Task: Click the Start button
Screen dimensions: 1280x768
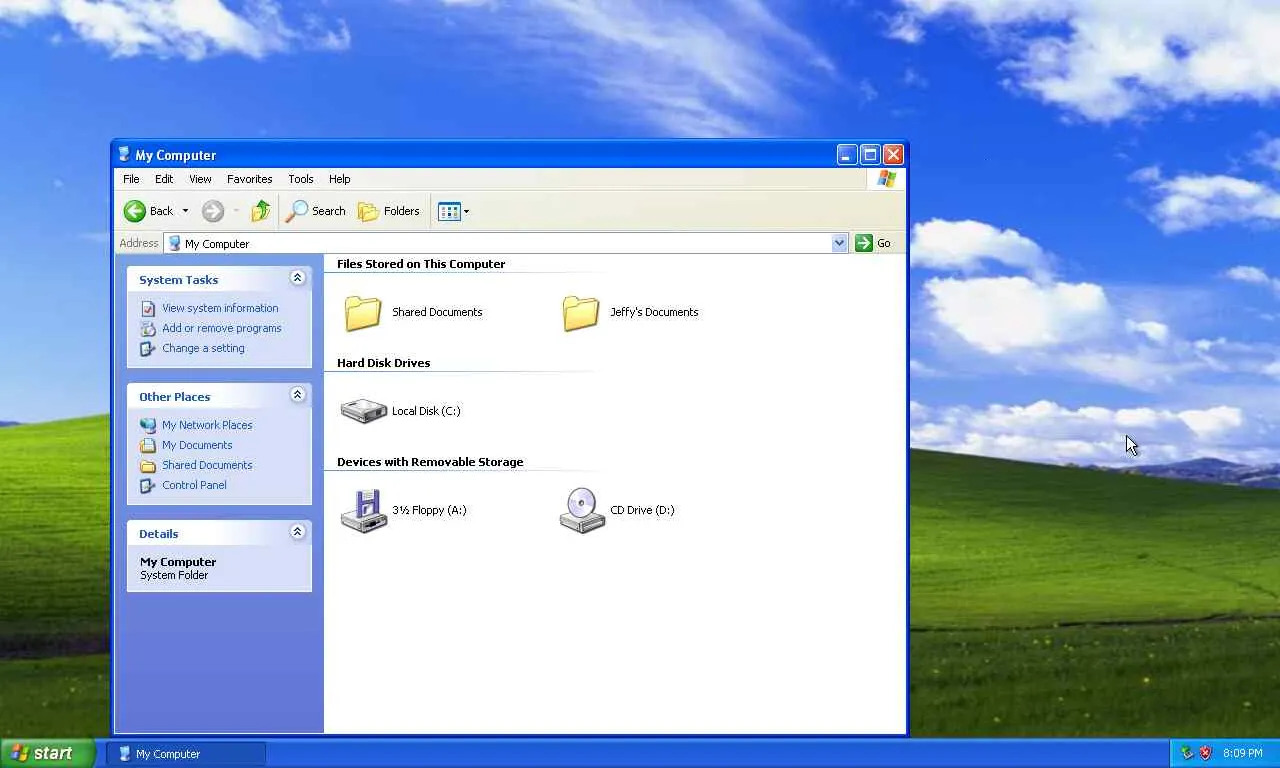Action: pos(48,753)
